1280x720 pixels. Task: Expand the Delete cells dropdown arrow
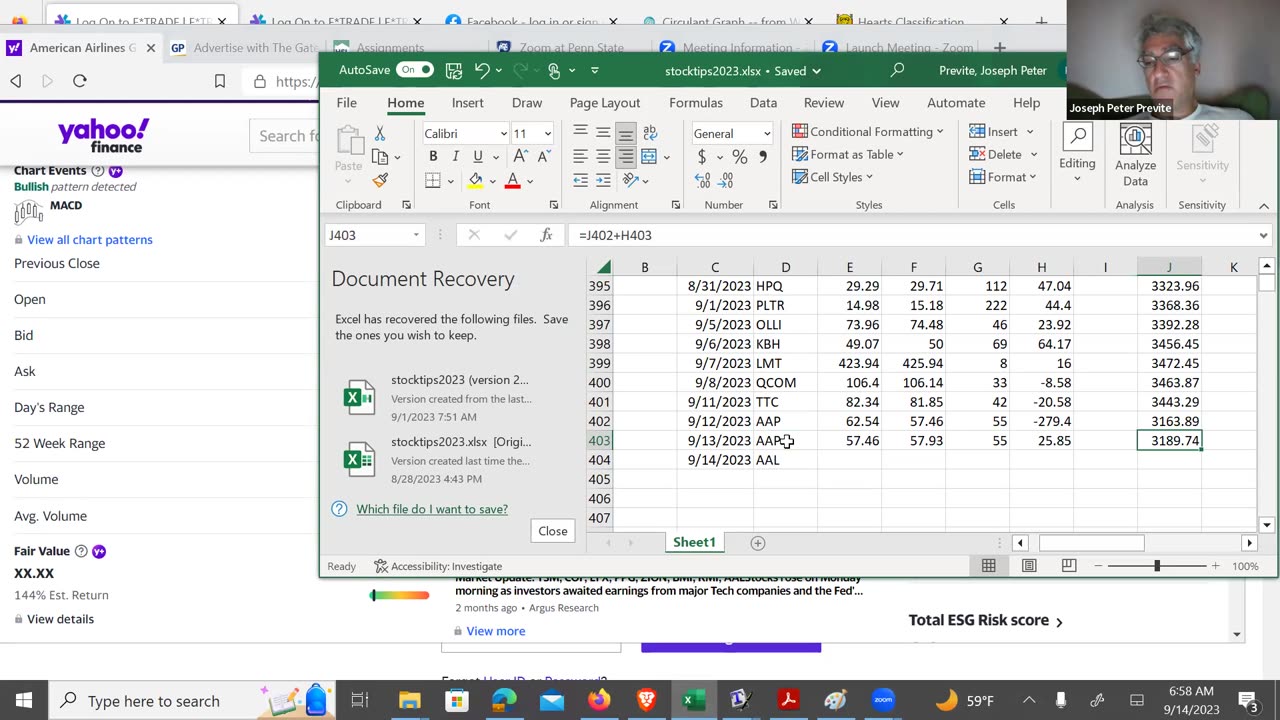(x=1033, y=155)
